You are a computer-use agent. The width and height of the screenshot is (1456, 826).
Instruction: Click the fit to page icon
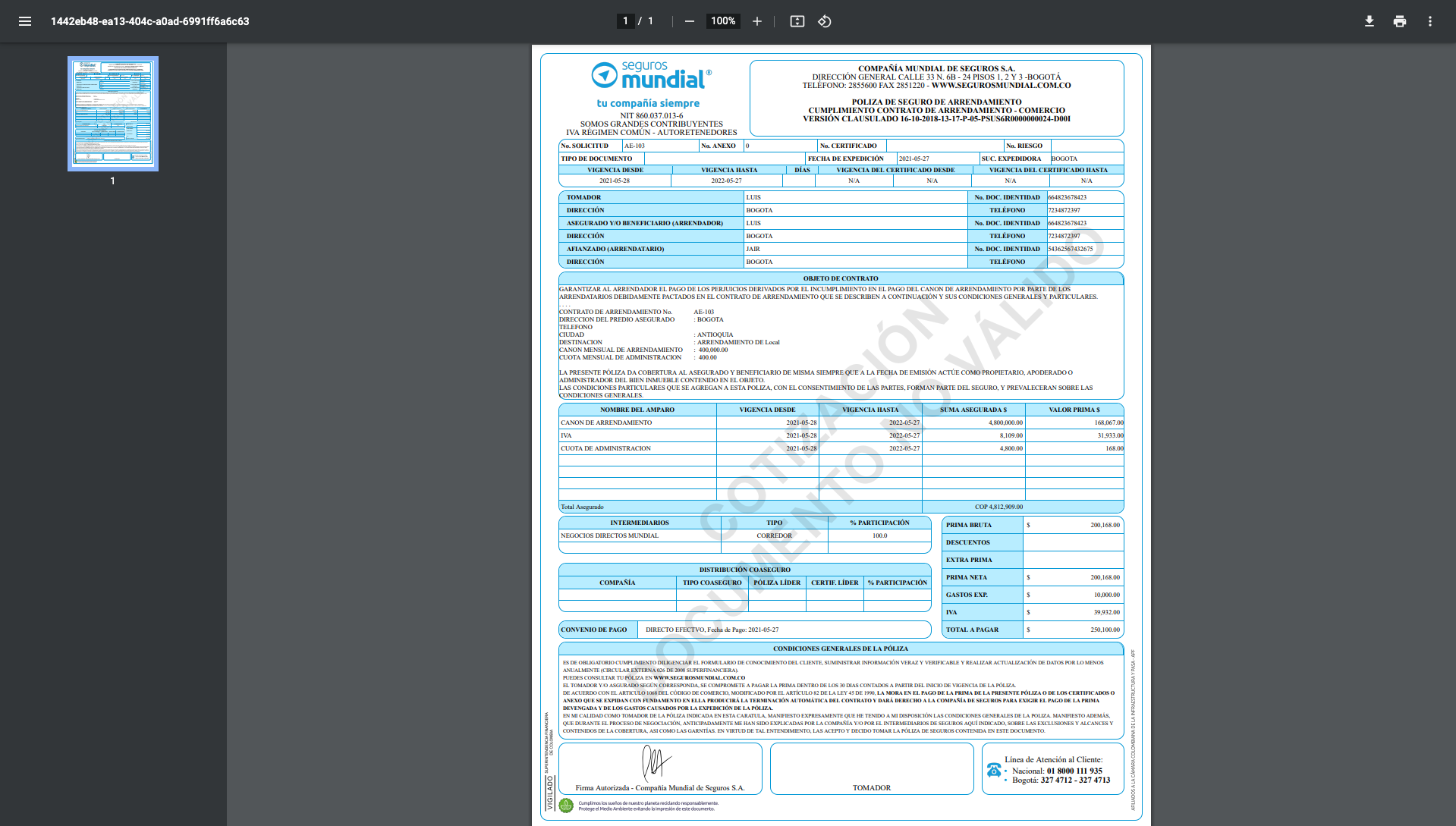(x=797, y=21)
